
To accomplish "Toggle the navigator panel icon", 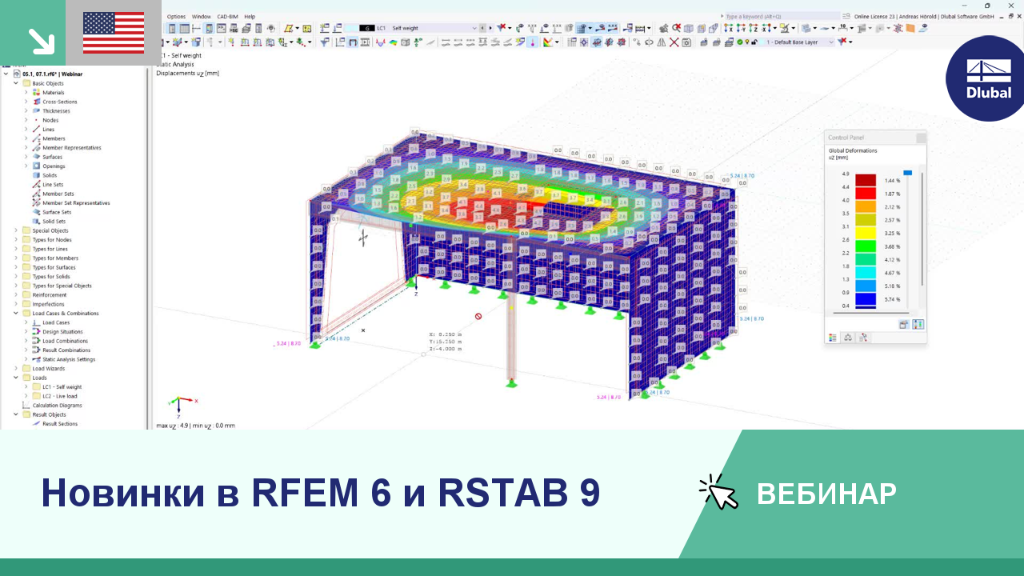I will click(x=172, y=28).
